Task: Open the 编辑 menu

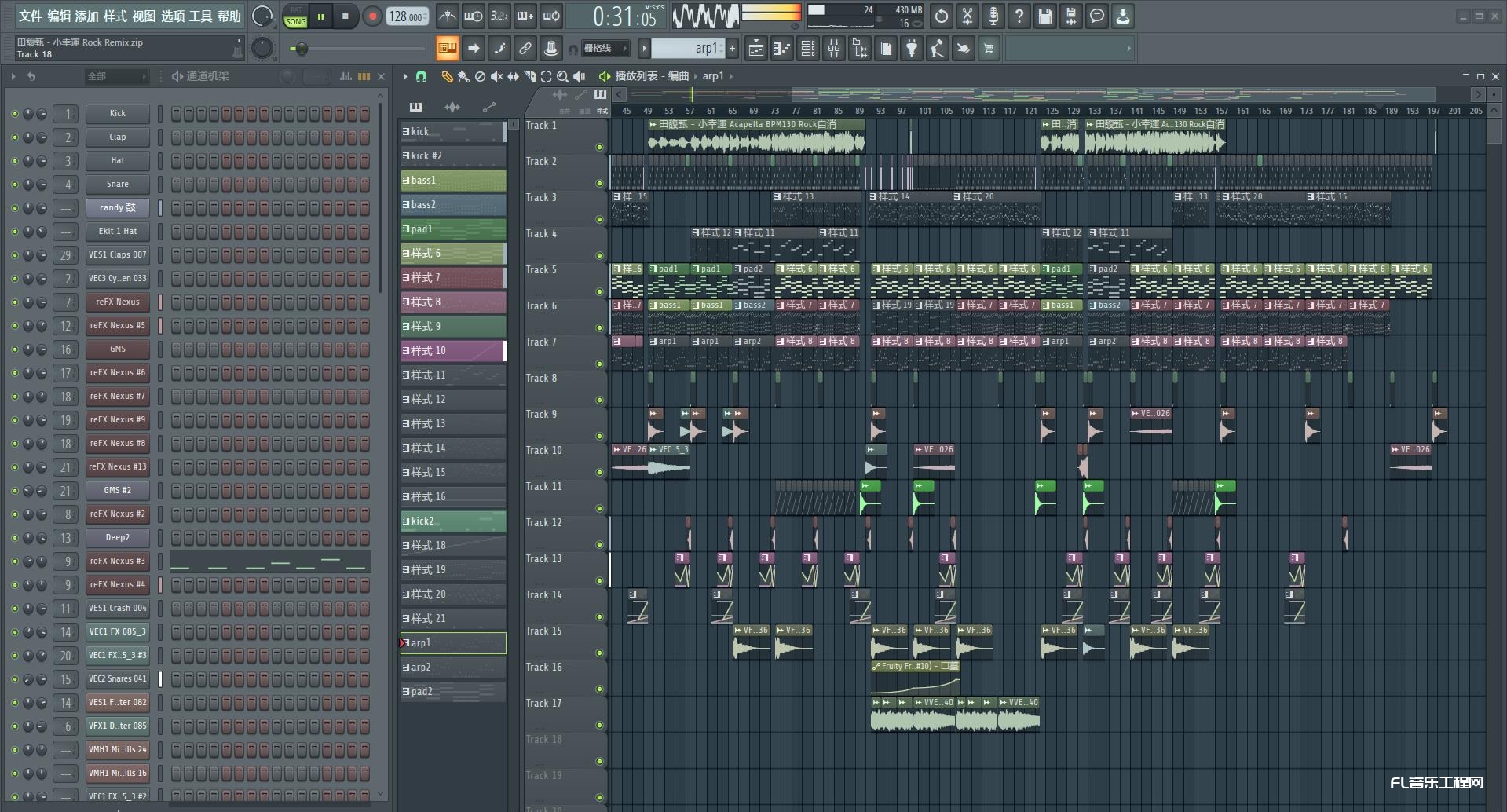Action: (59, 16)
